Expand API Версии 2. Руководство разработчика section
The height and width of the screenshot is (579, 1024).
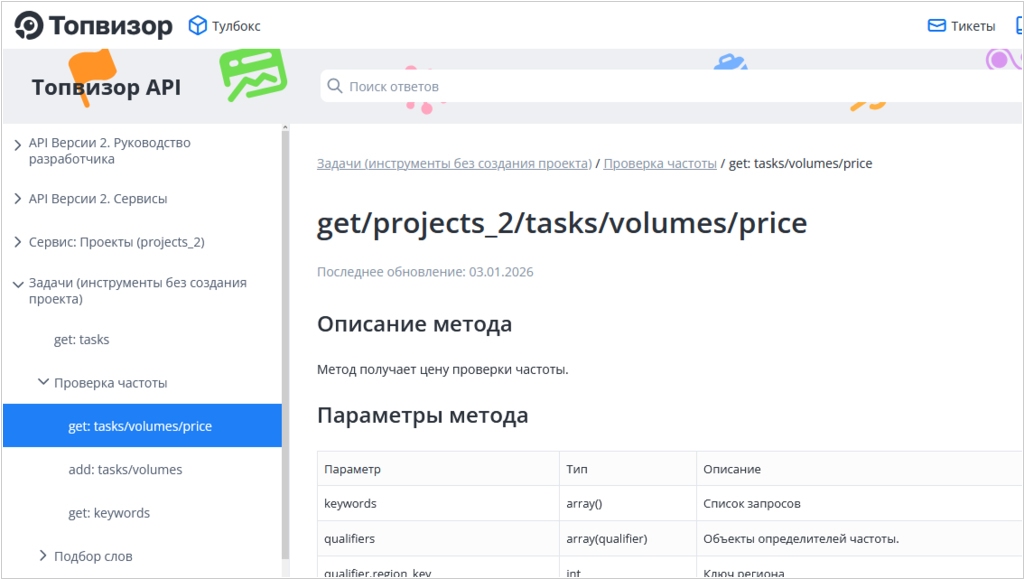[x=18, y=144]
